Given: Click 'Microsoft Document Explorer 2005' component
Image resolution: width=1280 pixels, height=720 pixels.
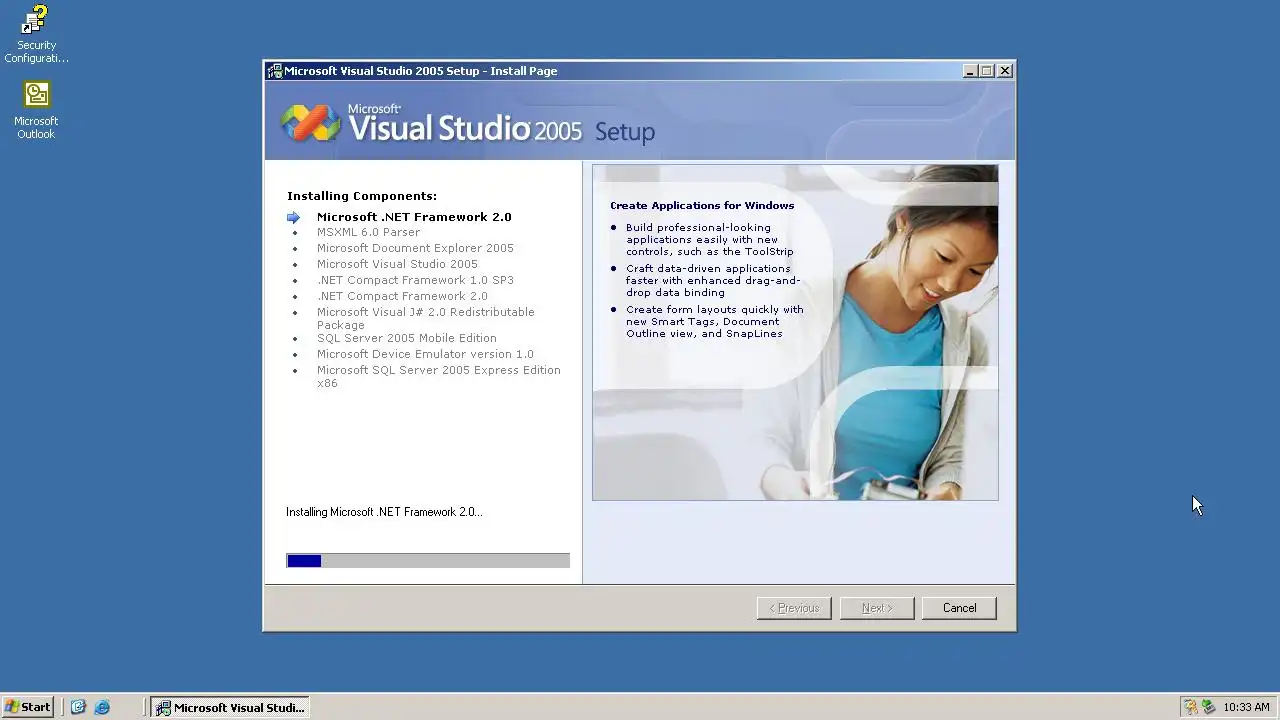Looking at the screenshot, I should tap(415, 248).
